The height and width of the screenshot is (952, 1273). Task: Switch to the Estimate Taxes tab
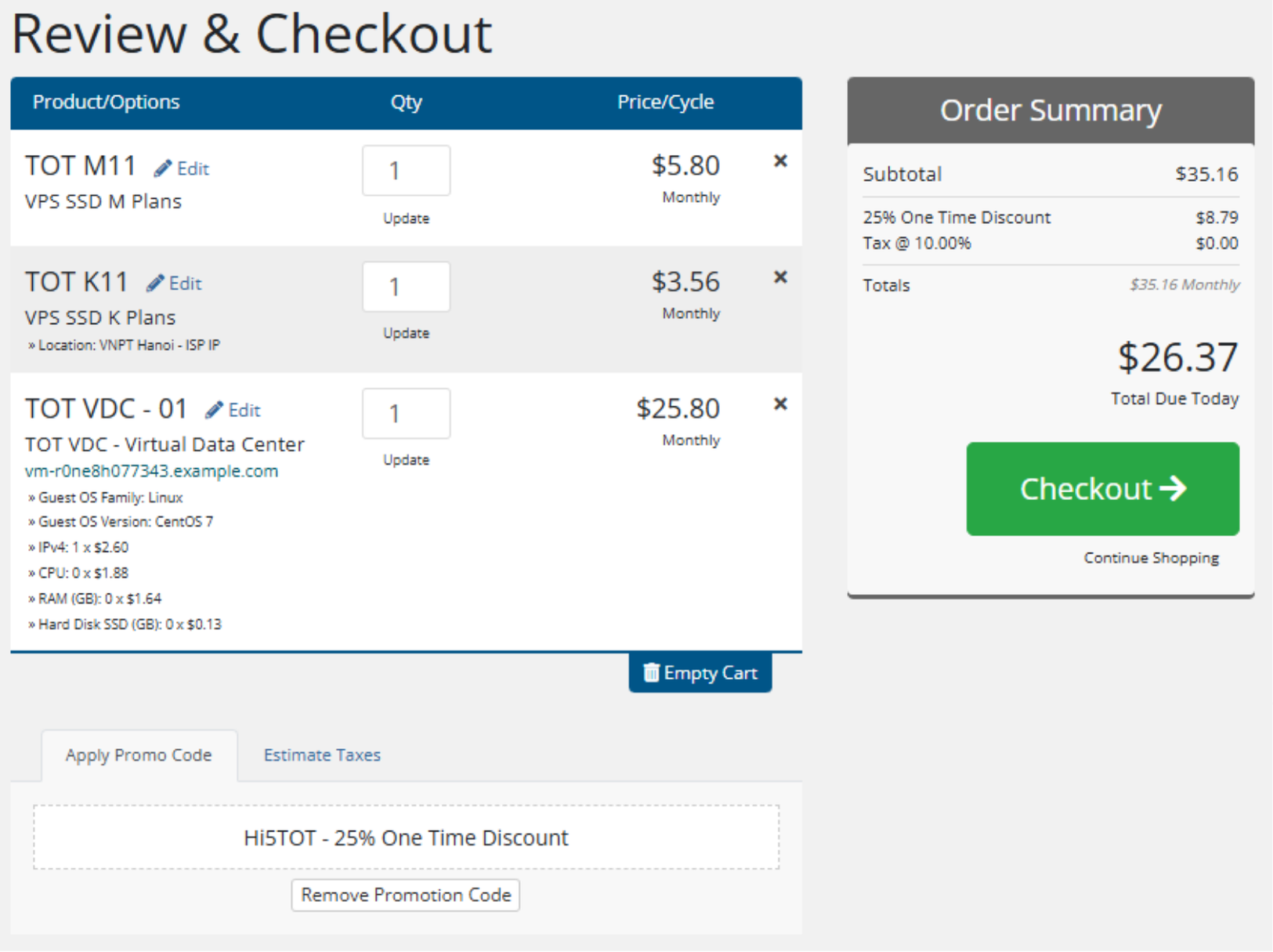pos(322,755)
